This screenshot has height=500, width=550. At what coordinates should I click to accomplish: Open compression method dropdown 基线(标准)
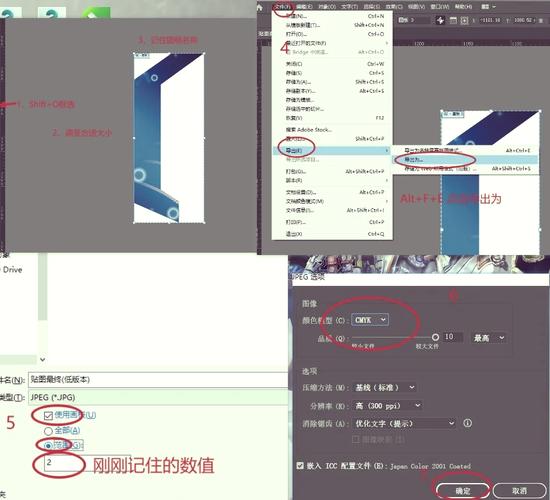tap(384, 387)
